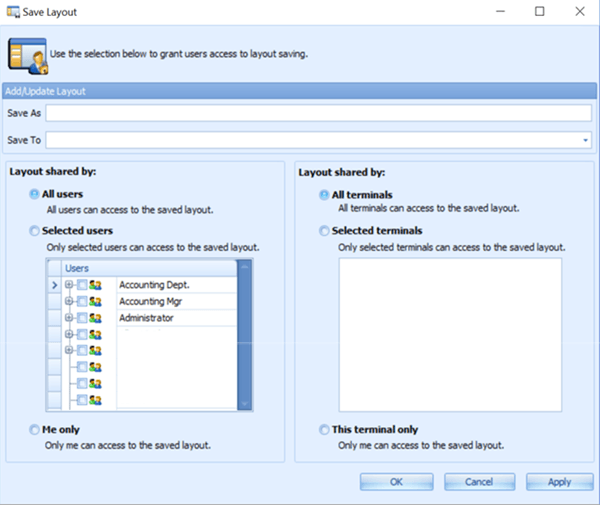
Task: Tick the Administrator checkbox
Action: coord(82,318)
